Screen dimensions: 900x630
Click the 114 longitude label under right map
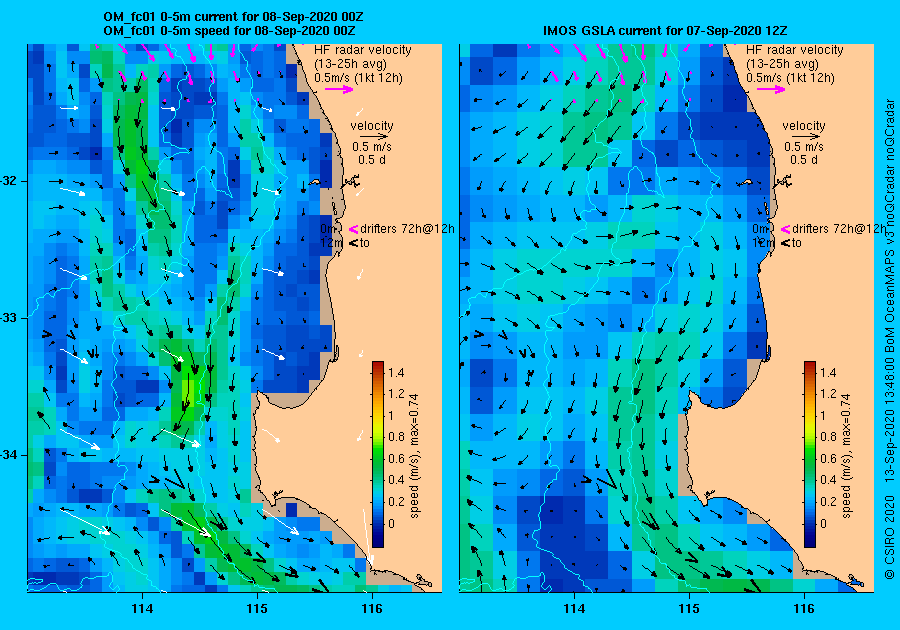tap(575, 609)
